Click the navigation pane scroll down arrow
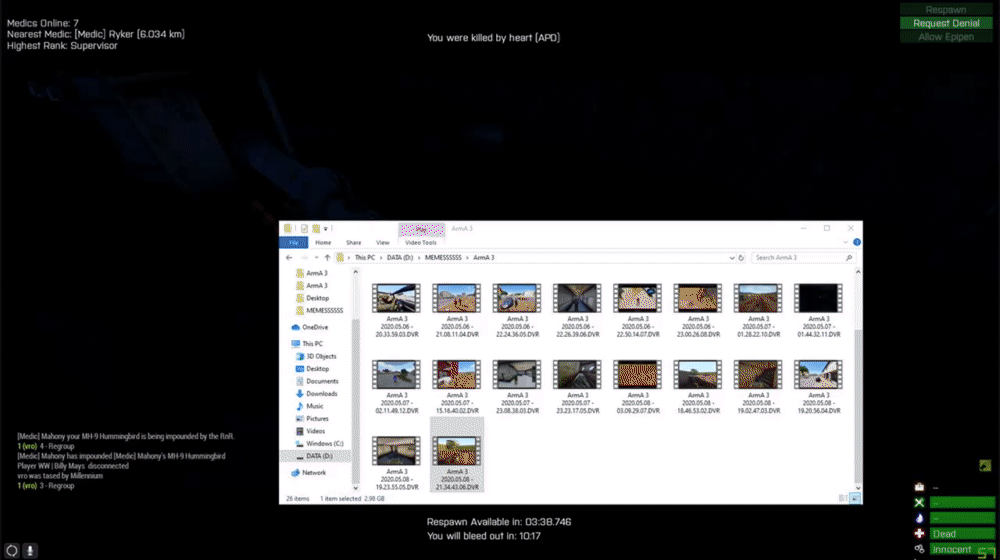 pos(355,489)
